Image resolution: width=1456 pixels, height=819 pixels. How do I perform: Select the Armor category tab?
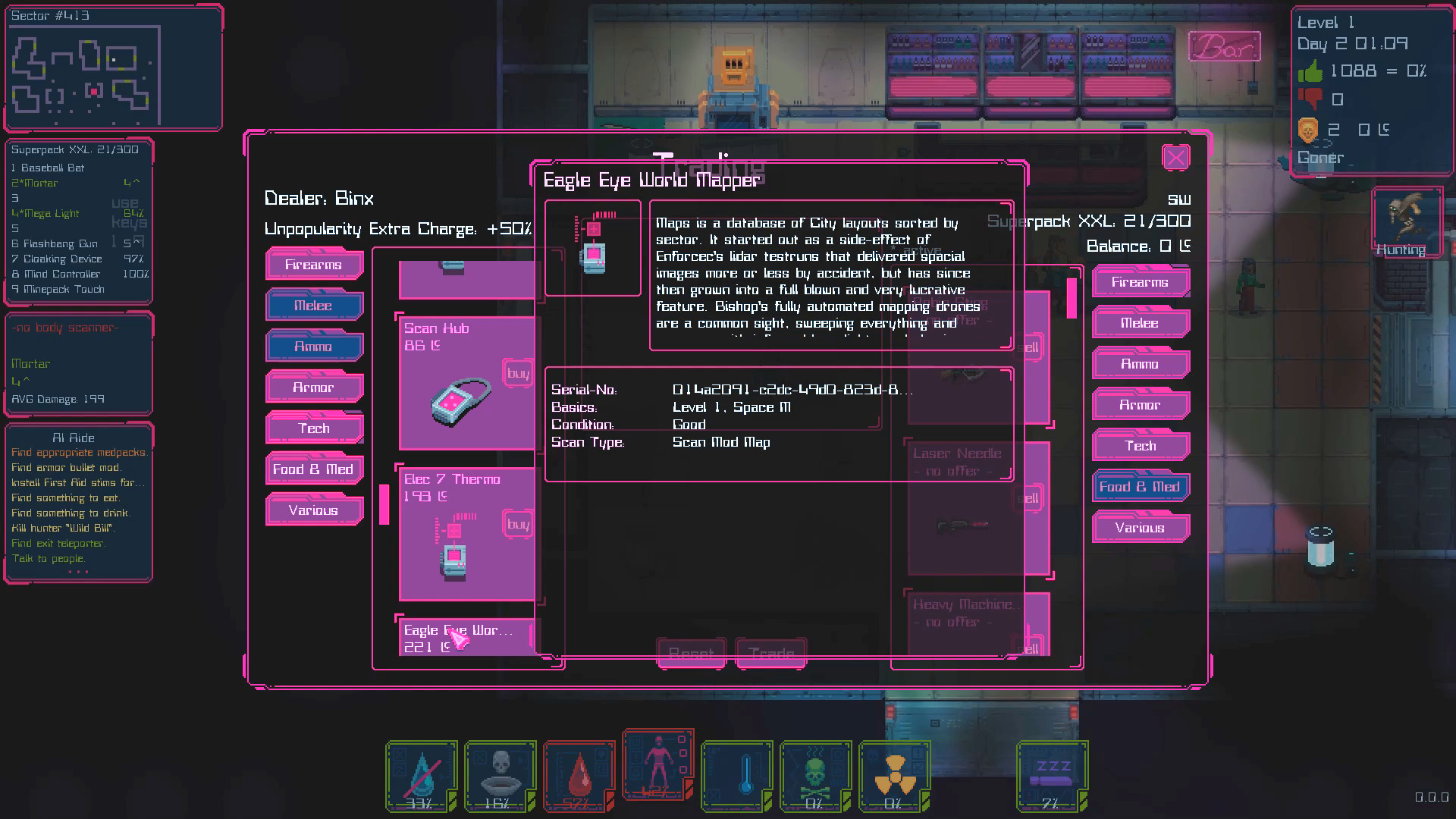coord(313,387)
